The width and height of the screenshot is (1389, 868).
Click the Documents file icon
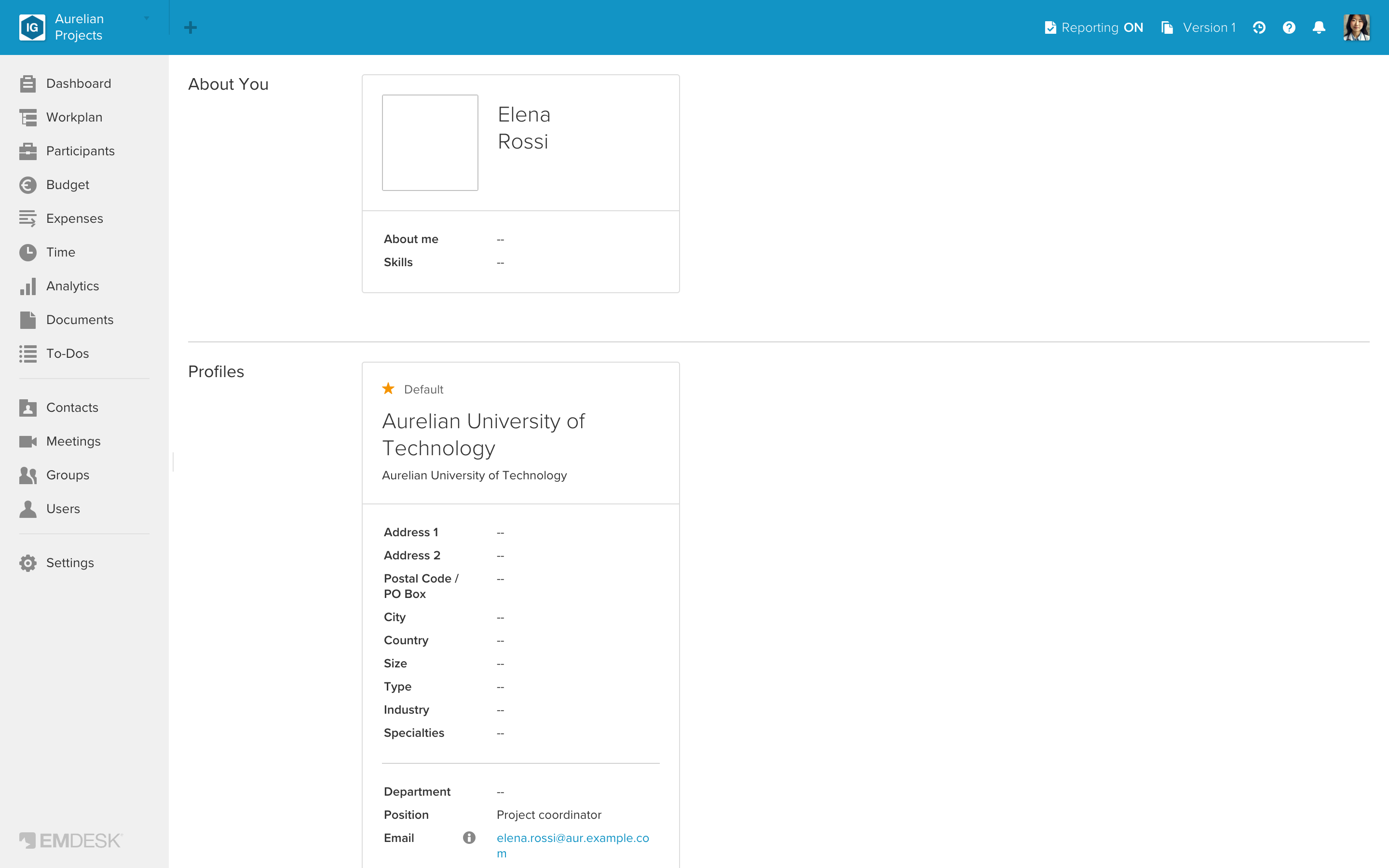27,320
